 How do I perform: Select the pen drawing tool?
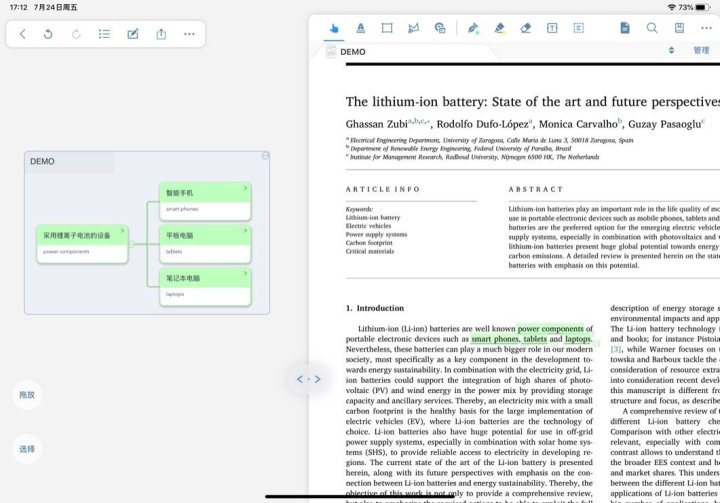(x=473, y=28)
